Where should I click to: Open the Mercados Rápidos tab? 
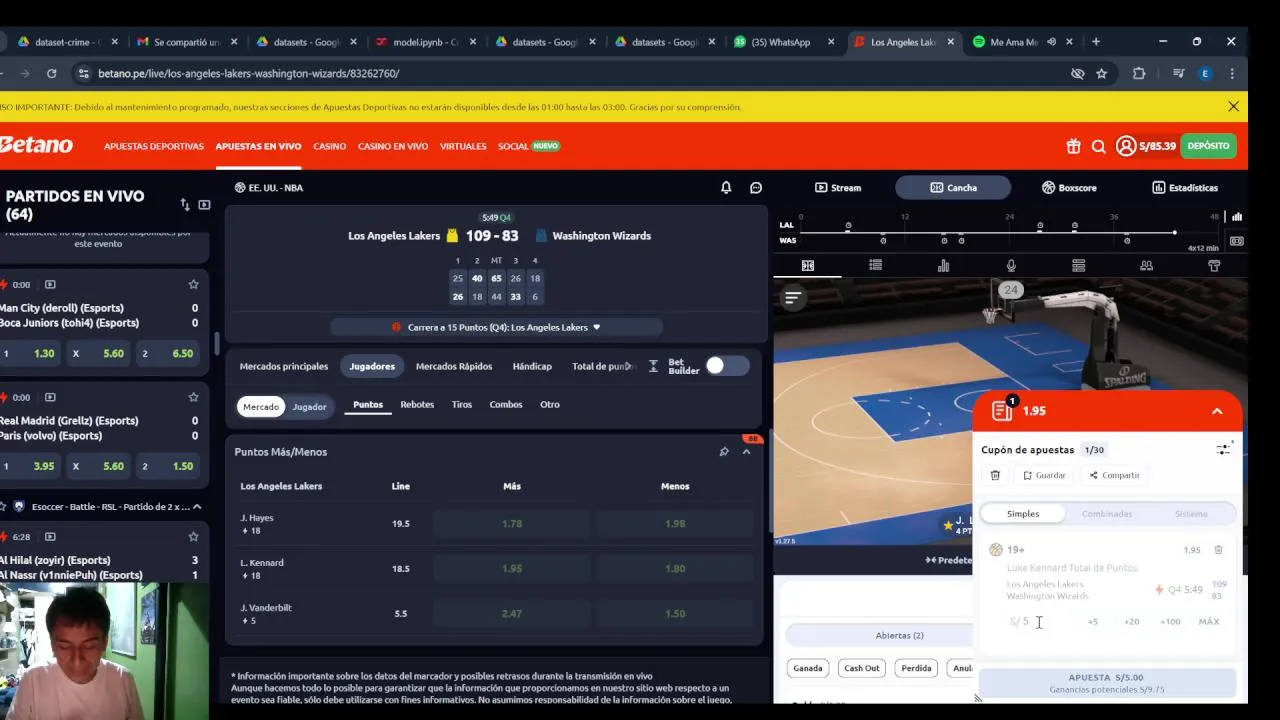coord(454,366)
